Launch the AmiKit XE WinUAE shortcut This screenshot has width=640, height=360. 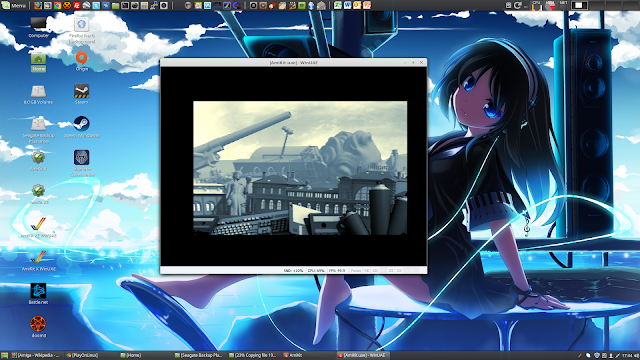click(x=38, y=227)
